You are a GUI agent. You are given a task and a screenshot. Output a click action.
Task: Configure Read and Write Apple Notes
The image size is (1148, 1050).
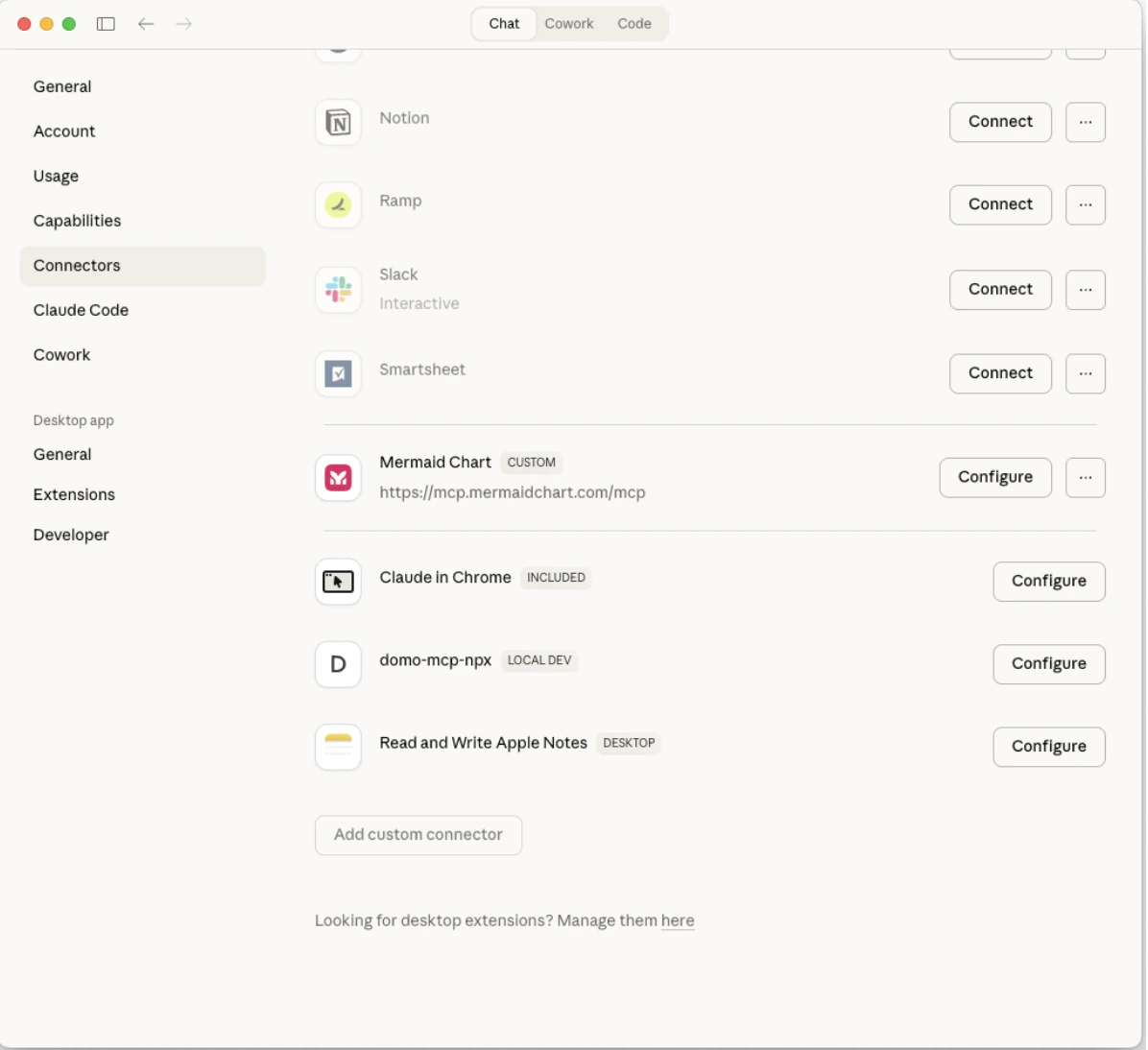(1048, 748)
